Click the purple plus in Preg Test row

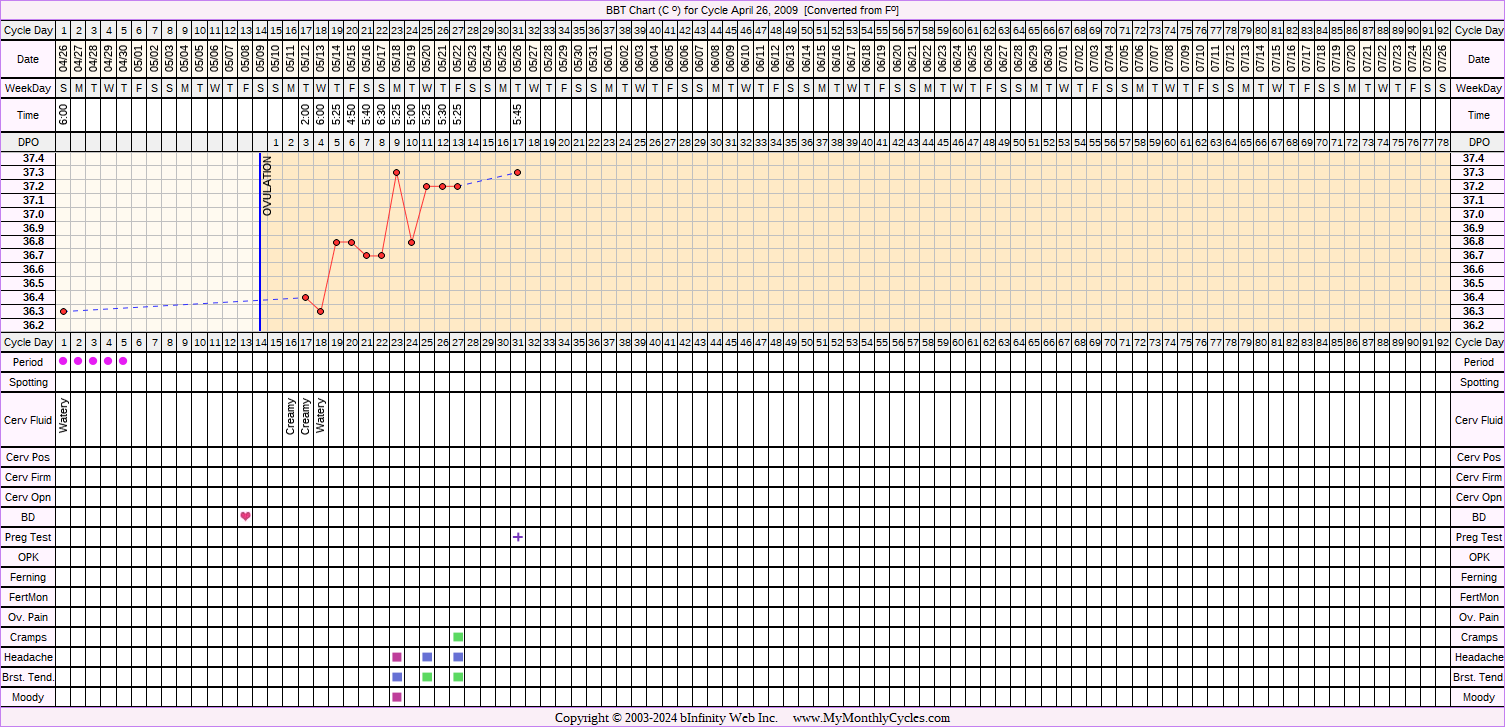(x=518, y=537)
